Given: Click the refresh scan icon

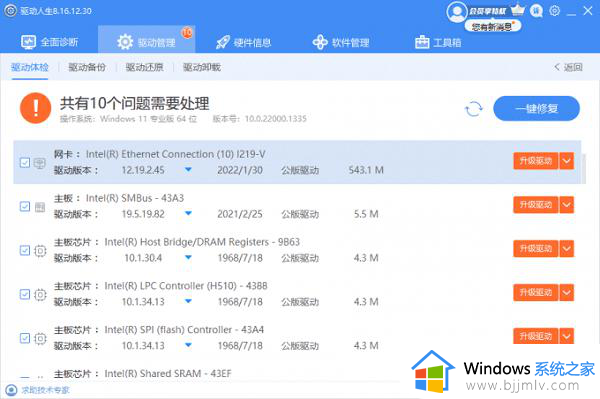Looking at the screenshot, I should (474, 109).
